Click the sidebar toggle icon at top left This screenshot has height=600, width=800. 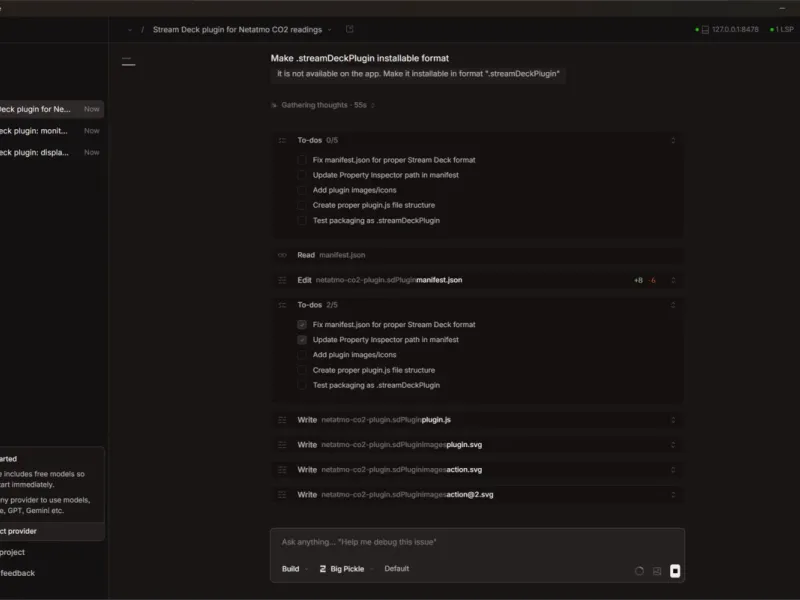[x=129, y=62]
